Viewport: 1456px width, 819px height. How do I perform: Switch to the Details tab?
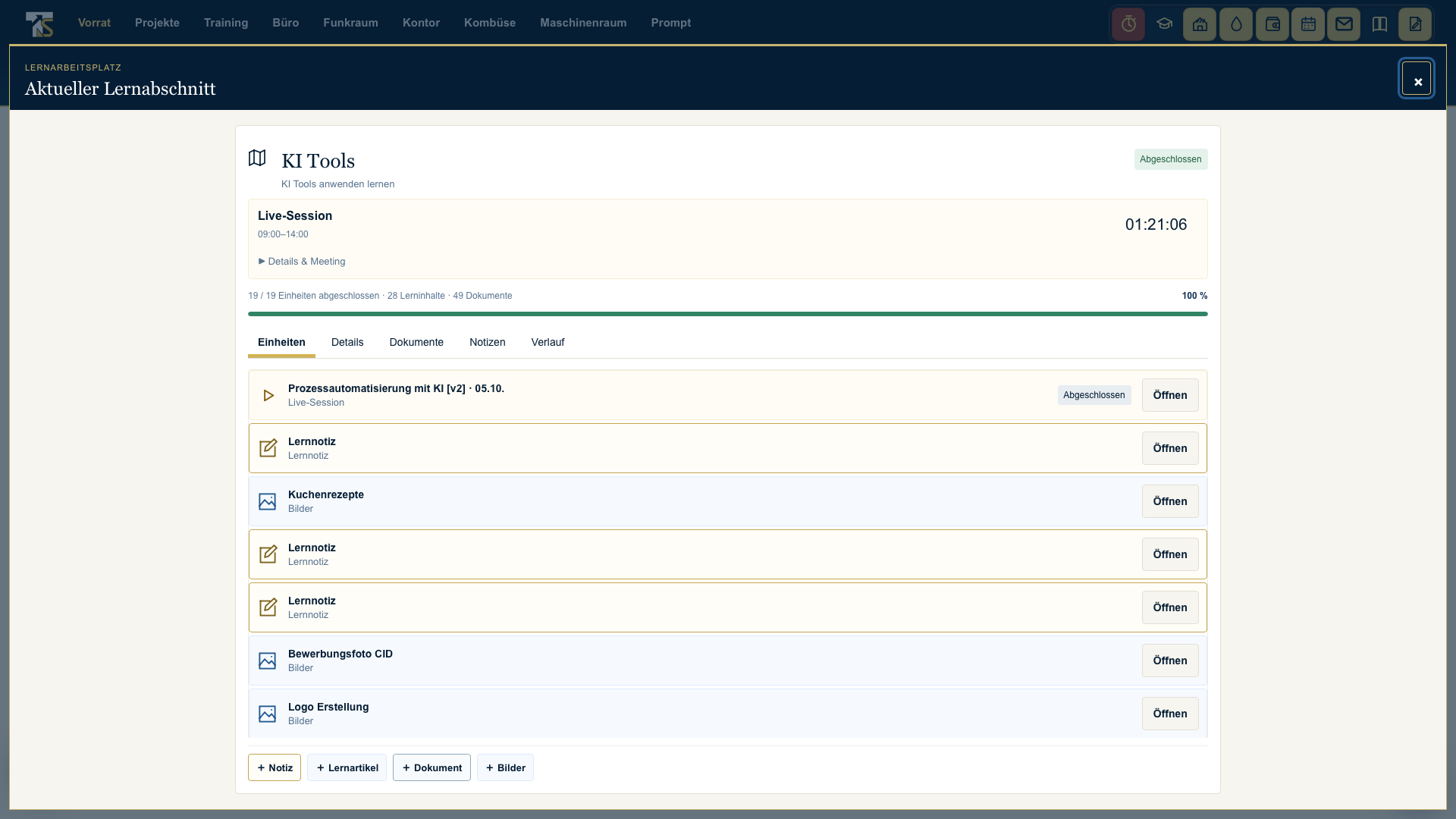(x=347, y=342)
